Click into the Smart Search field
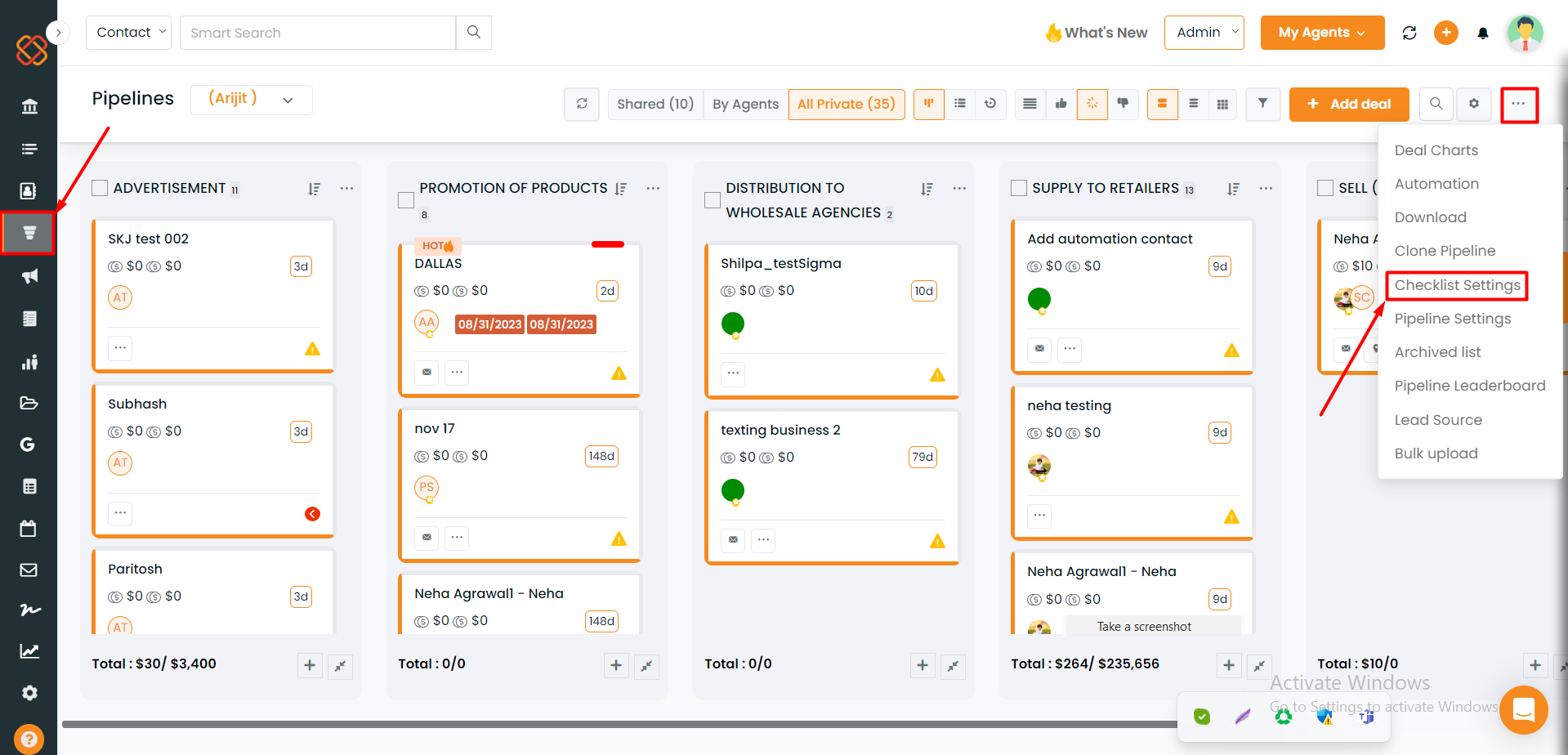This screenshot has height=755, width=1568. pyautogui.click(x=317, y=33)
